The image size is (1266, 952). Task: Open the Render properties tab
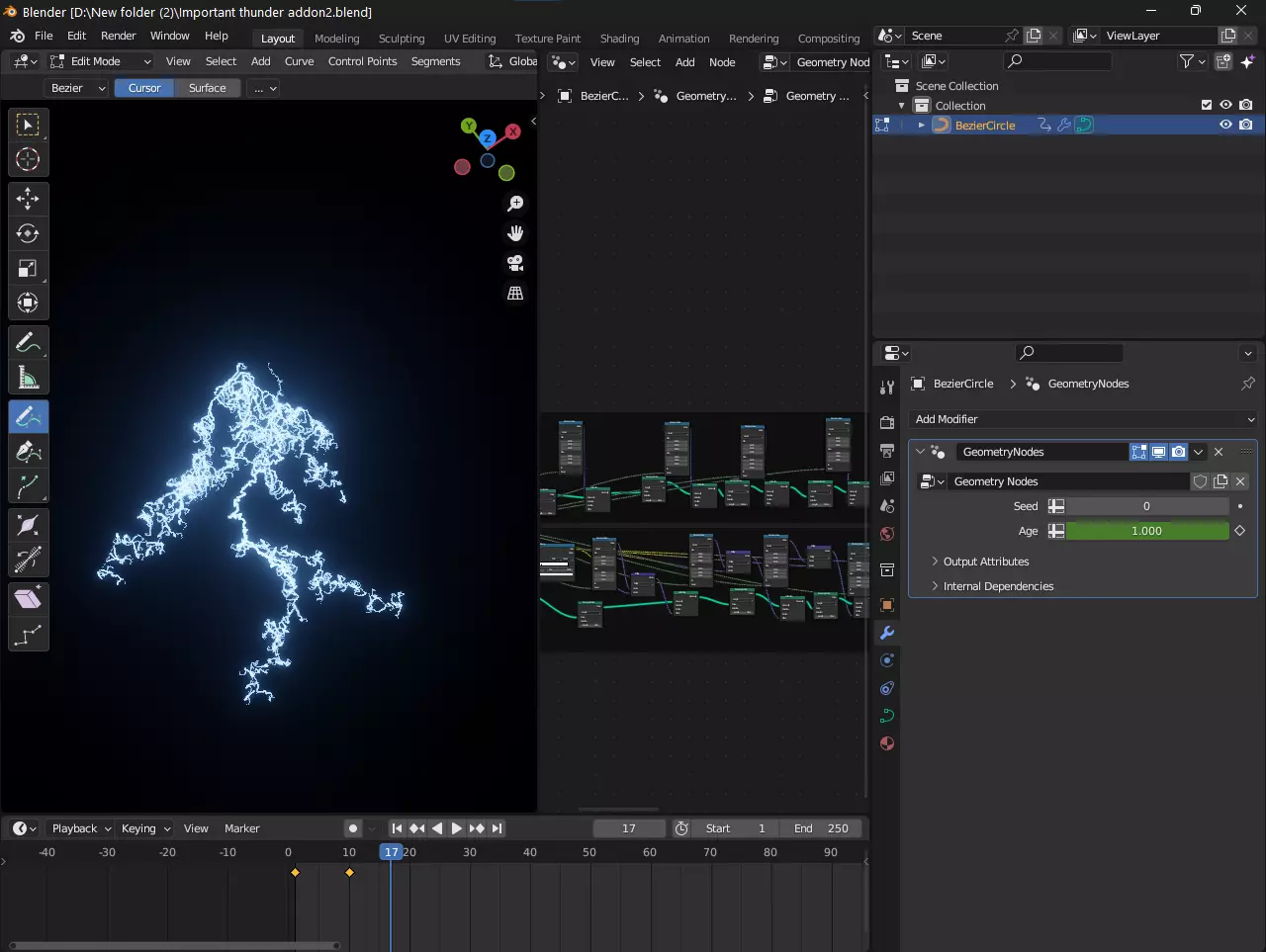click(x=887, y=423)
